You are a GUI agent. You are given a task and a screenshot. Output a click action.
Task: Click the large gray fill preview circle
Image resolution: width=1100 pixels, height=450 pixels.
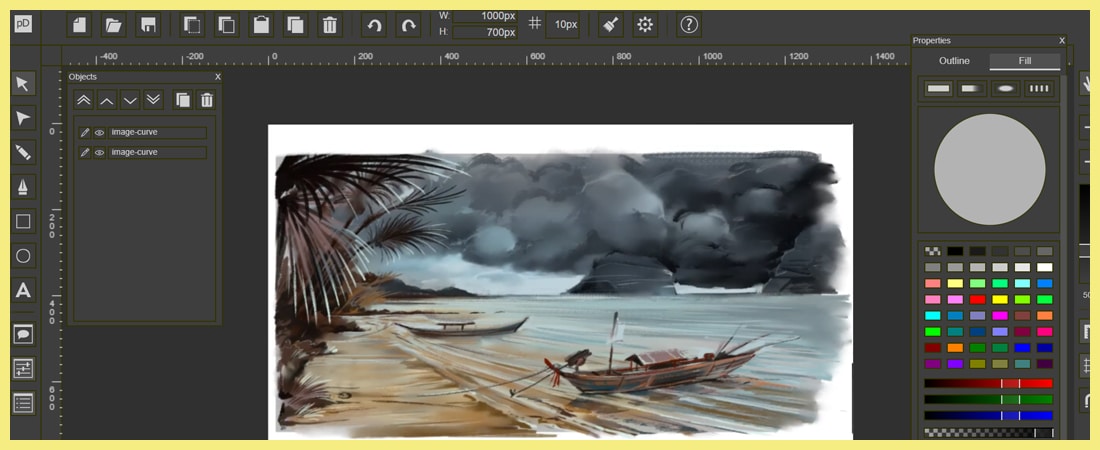click(x=989, y=169)
